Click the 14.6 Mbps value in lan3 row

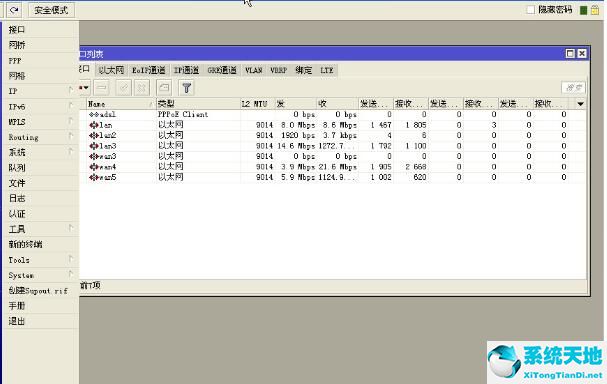pyautogui.click(x=296, y=146)
